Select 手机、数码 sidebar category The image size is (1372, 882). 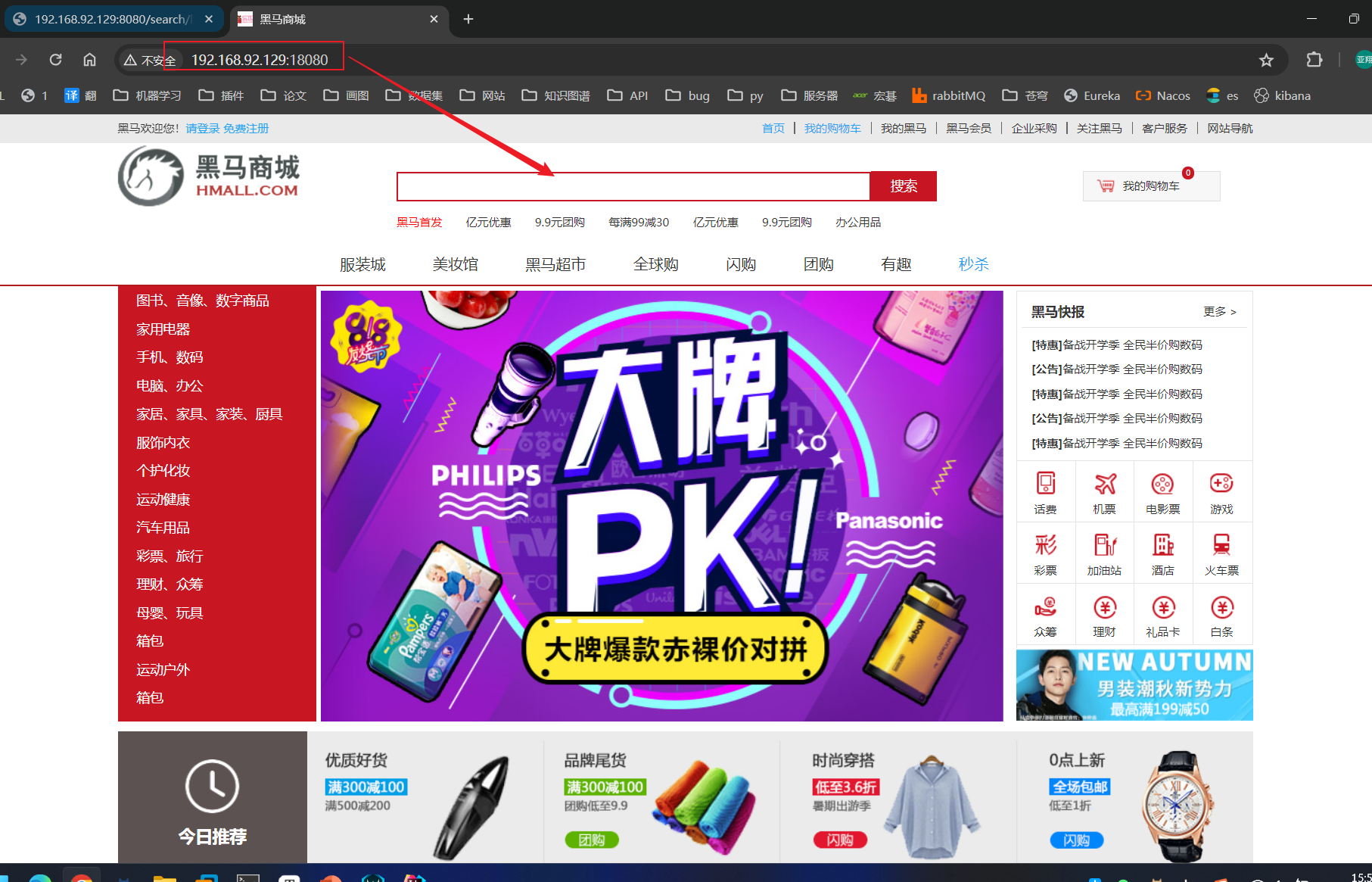pyautogui.click(x=170, y=357)
